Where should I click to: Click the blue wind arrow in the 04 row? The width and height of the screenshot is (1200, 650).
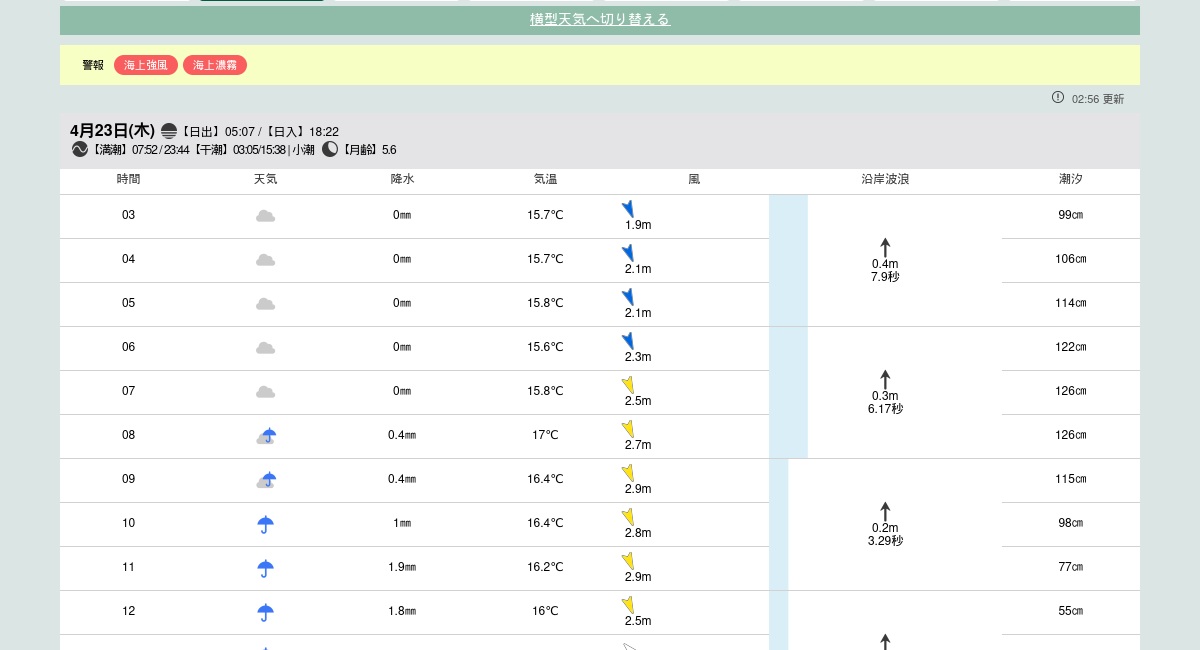click(628, 253)
